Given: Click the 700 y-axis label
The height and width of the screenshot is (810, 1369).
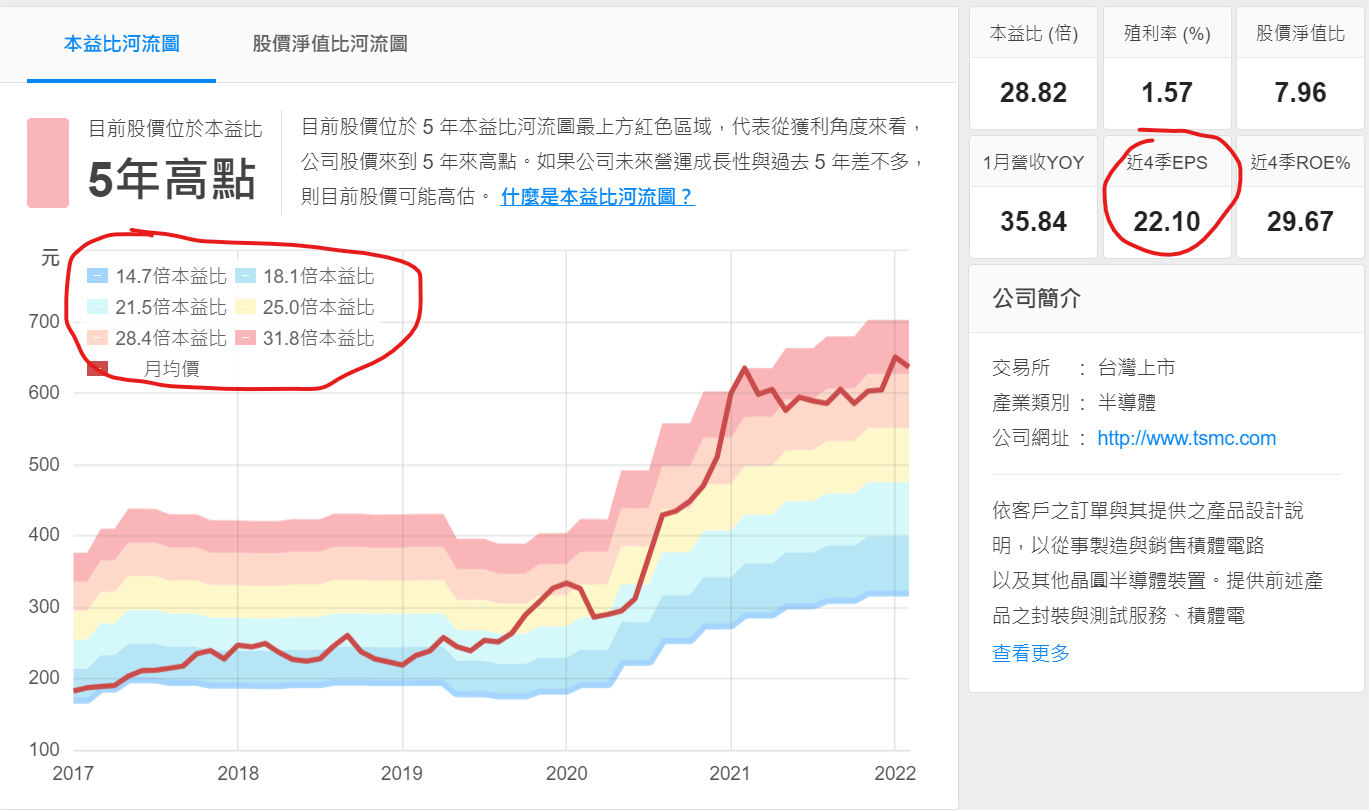Looking at the screenshot, I should click(x=45, y=322).
